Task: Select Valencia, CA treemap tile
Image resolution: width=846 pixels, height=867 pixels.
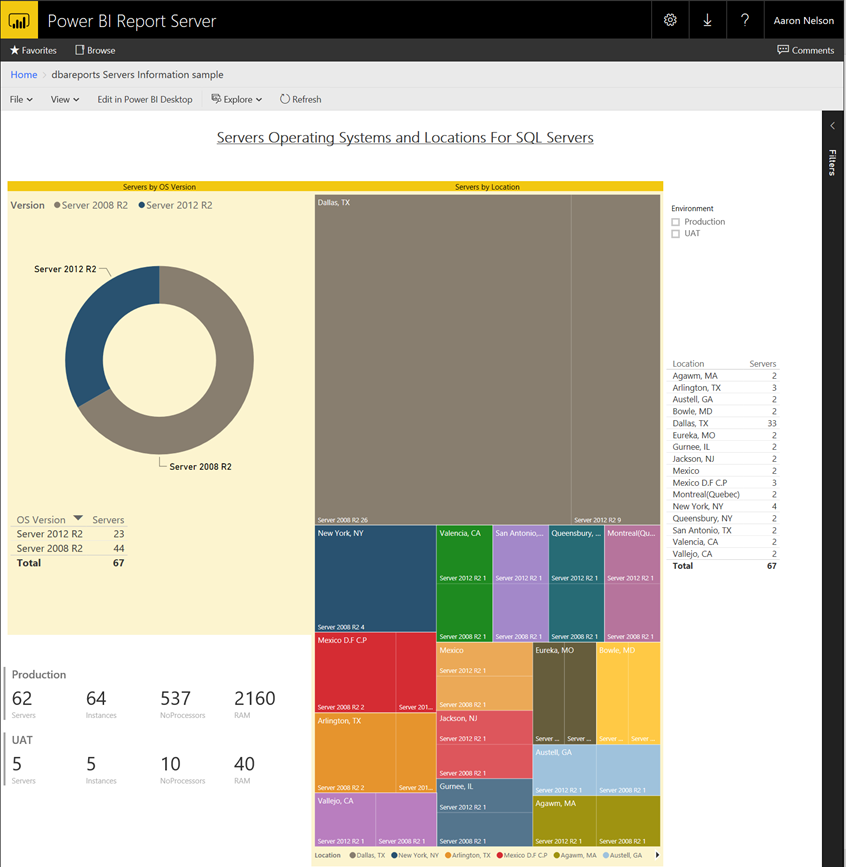Action: [464, 583]
